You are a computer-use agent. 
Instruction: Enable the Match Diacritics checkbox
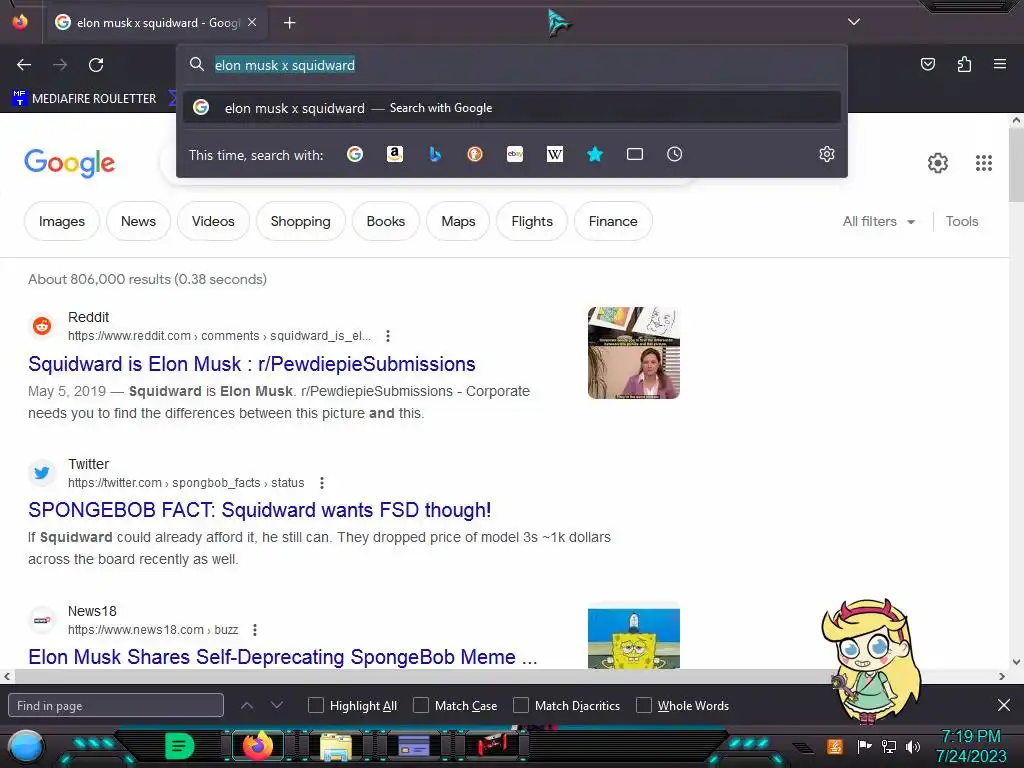[x=520, y=705]
